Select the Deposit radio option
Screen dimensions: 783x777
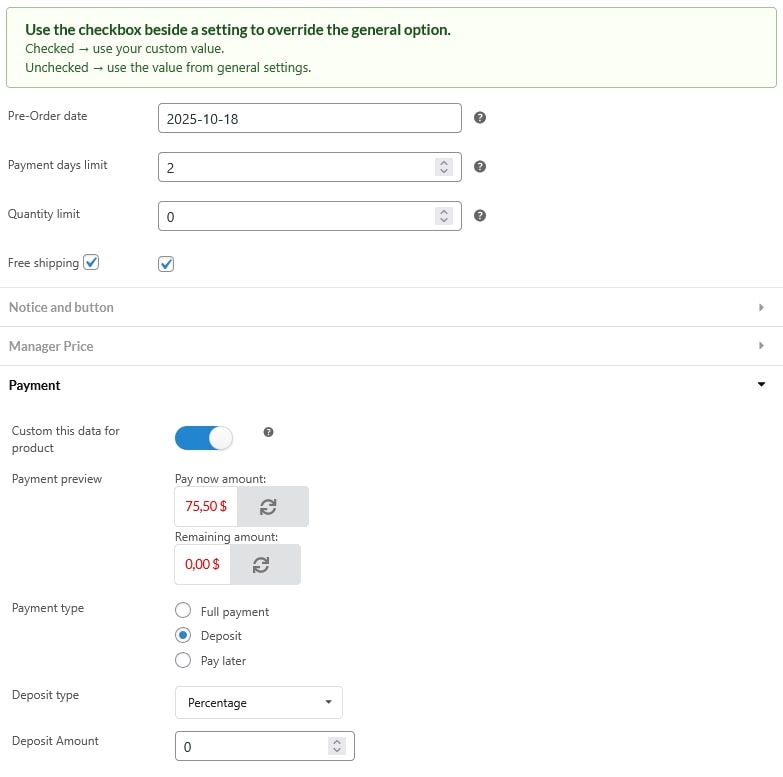(x=183, y=636)
